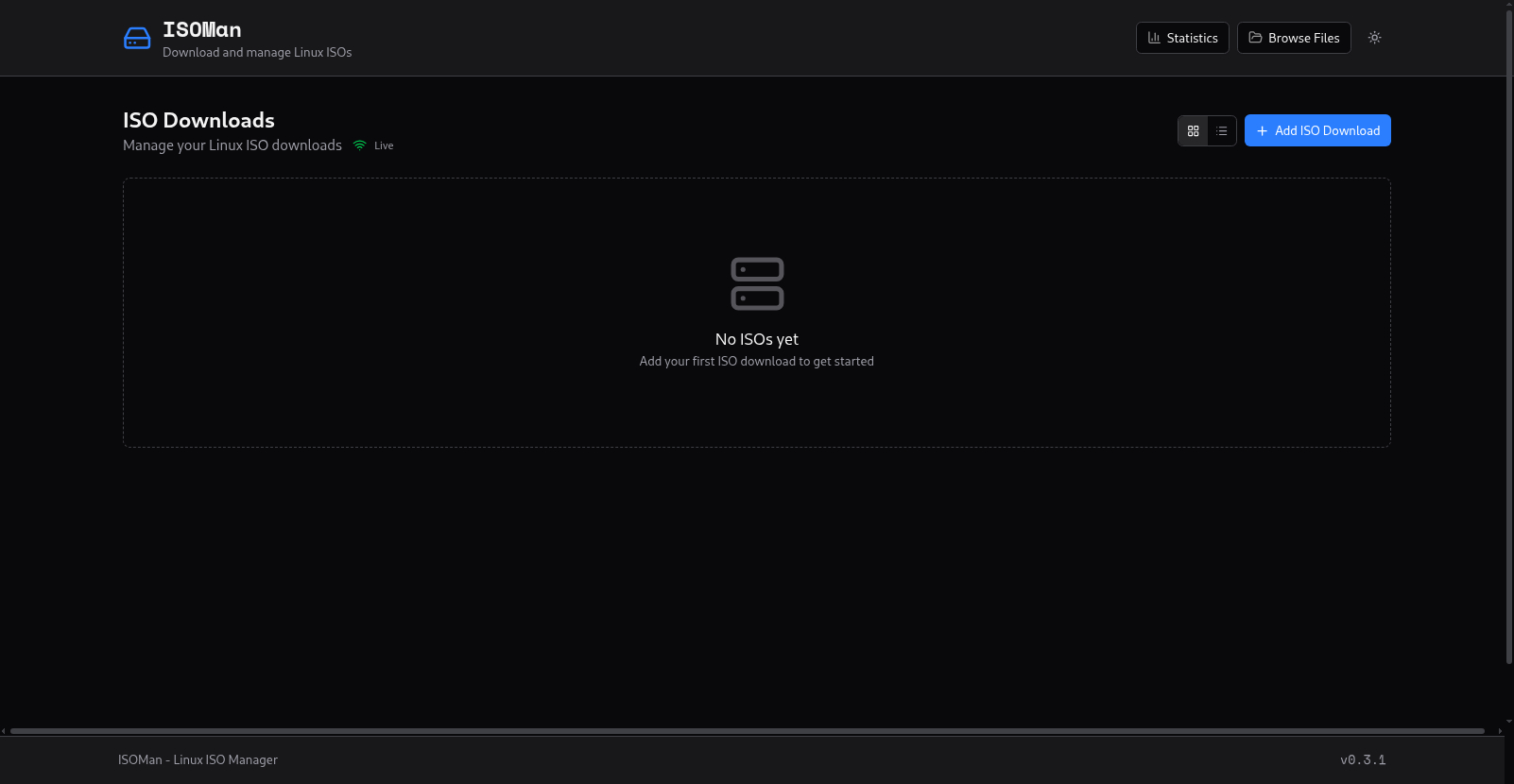Click the folder icon in Browse Files
Screen dimensions: 1514x784
pyautogui.click(x=1255, y=38)
